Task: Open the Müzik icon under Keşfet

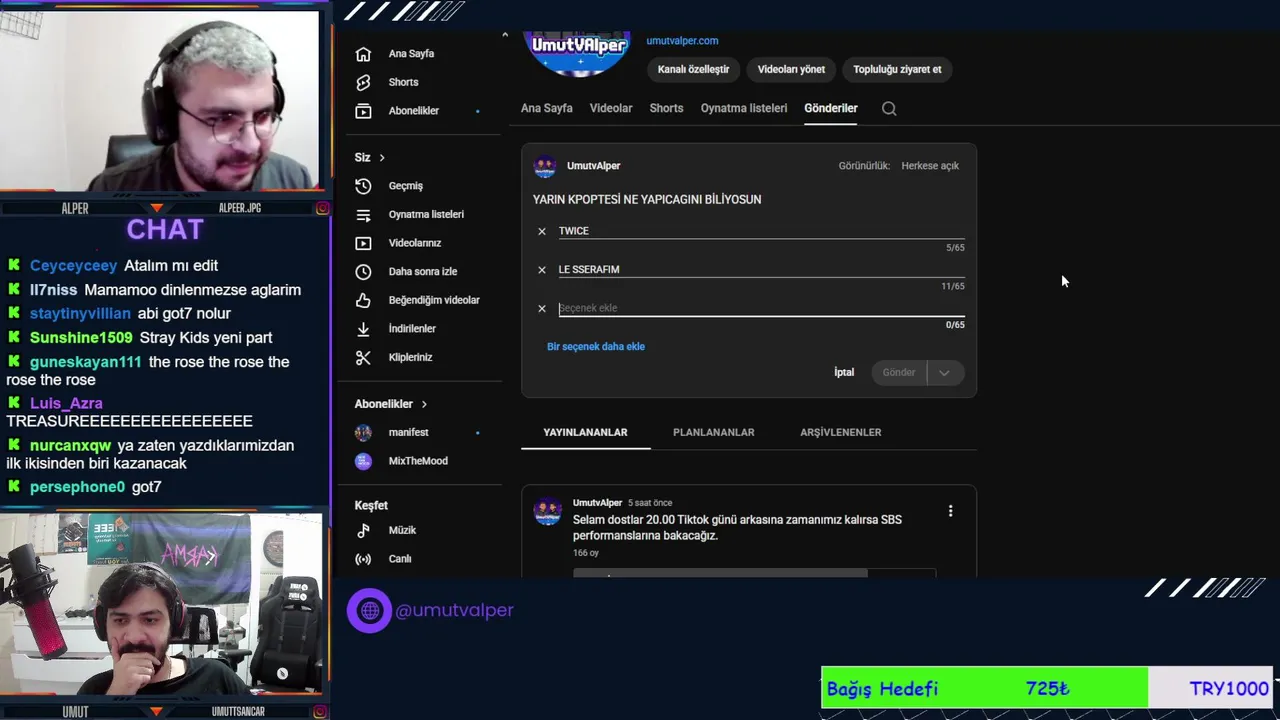Action: point(363,530)
